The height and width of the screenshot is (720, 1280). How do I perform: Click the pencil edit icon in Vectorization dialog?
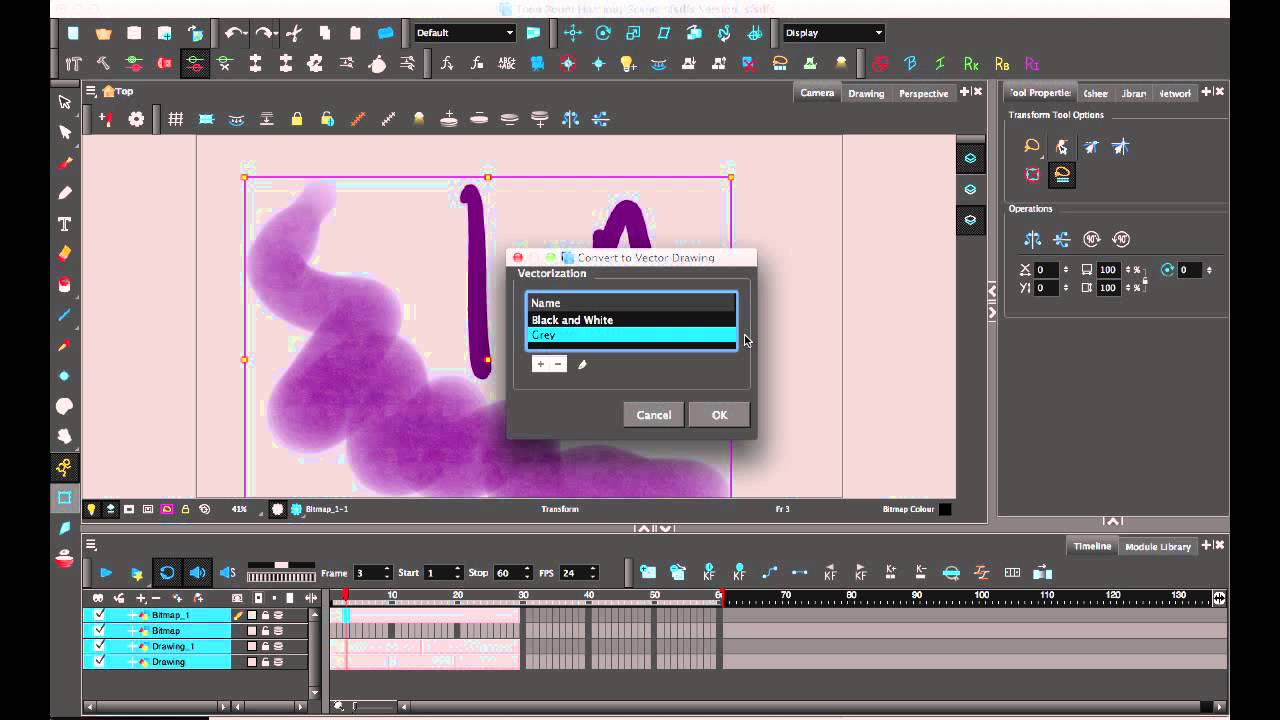(582, 364)
